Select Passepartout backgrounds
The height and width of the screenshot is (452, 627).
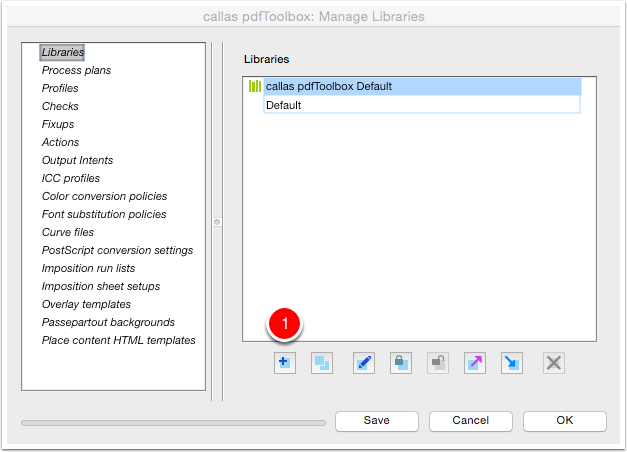pos(108,322)
